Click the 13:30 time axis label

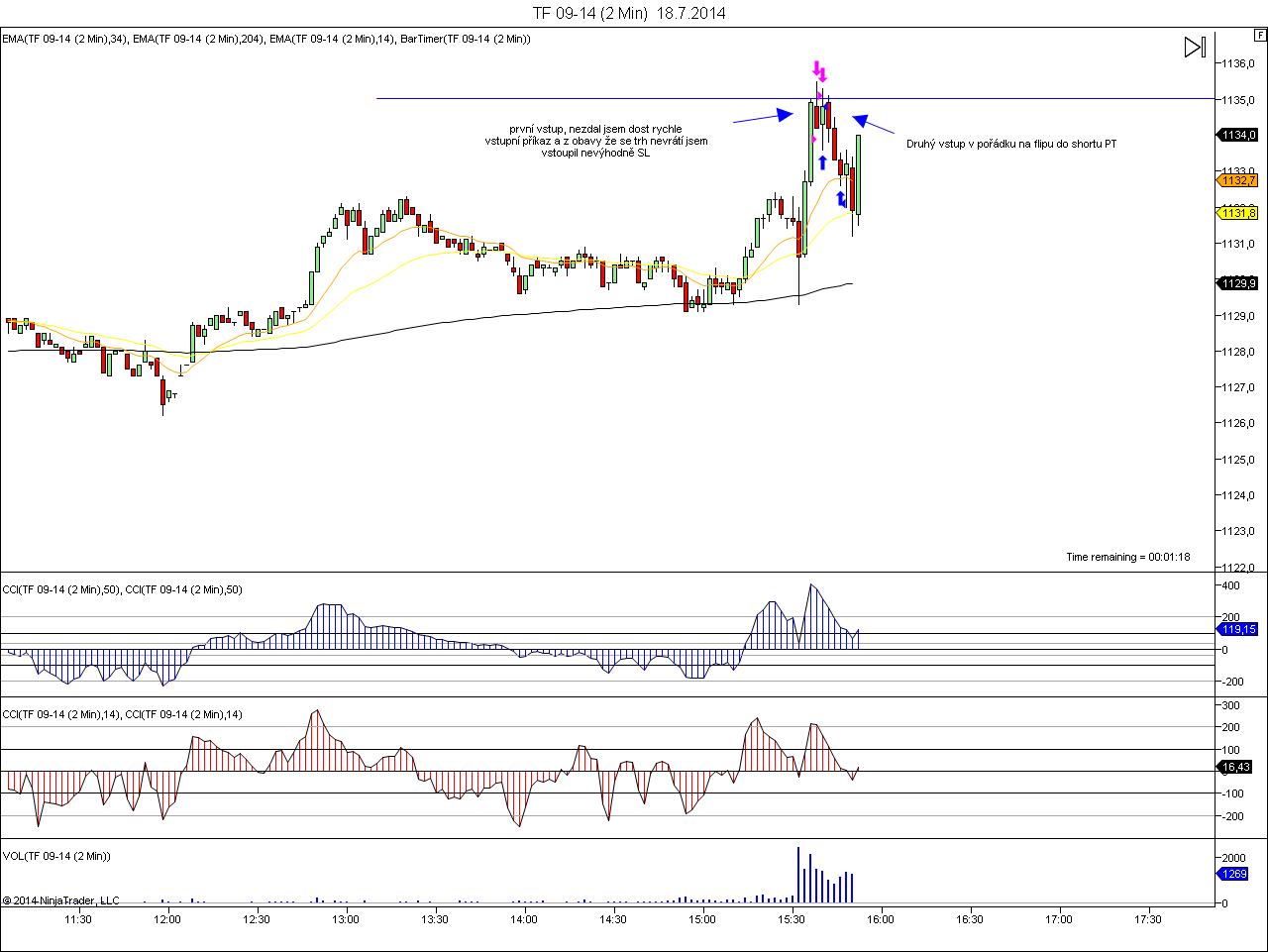pyautogui.click(x=435, y=919)
